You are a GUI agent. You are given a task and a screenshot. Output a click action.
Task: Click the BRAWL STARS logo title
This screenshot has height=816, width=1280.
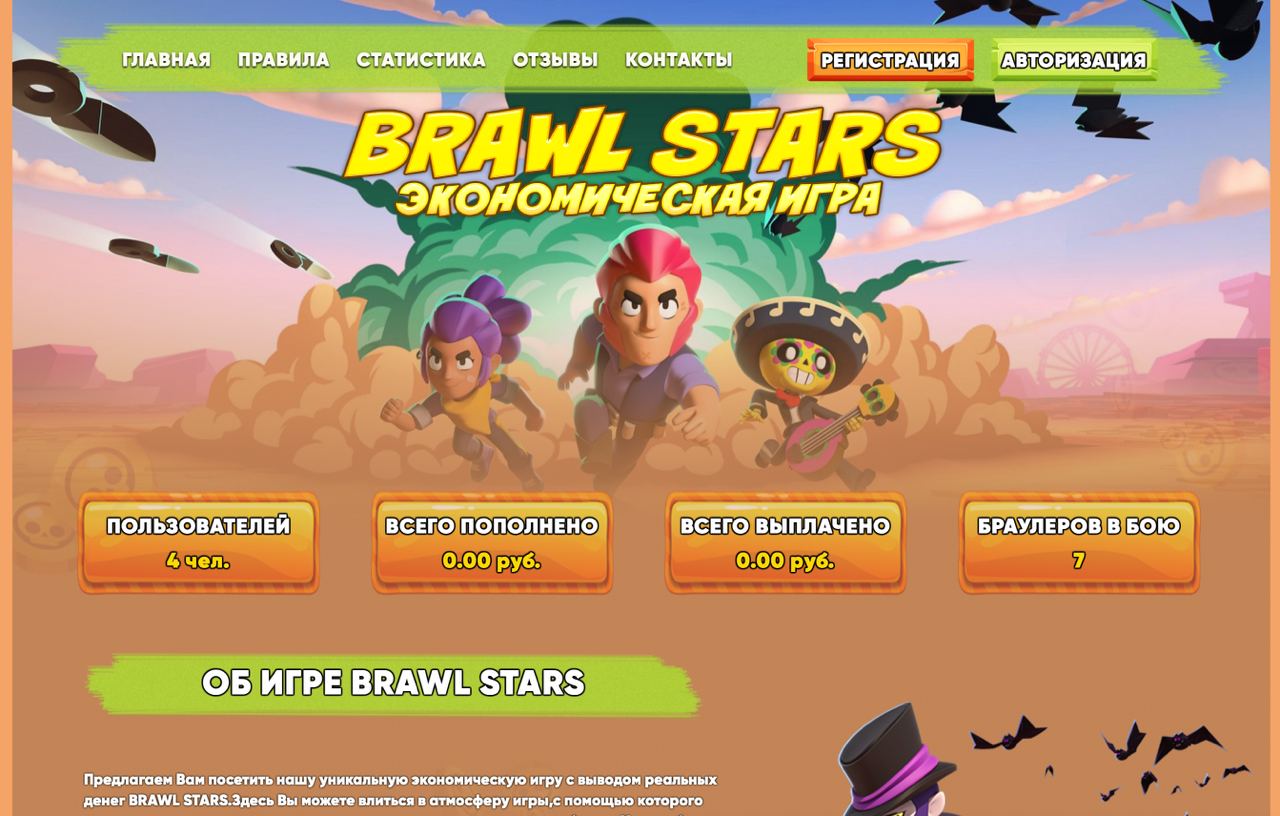coord(643,143)
